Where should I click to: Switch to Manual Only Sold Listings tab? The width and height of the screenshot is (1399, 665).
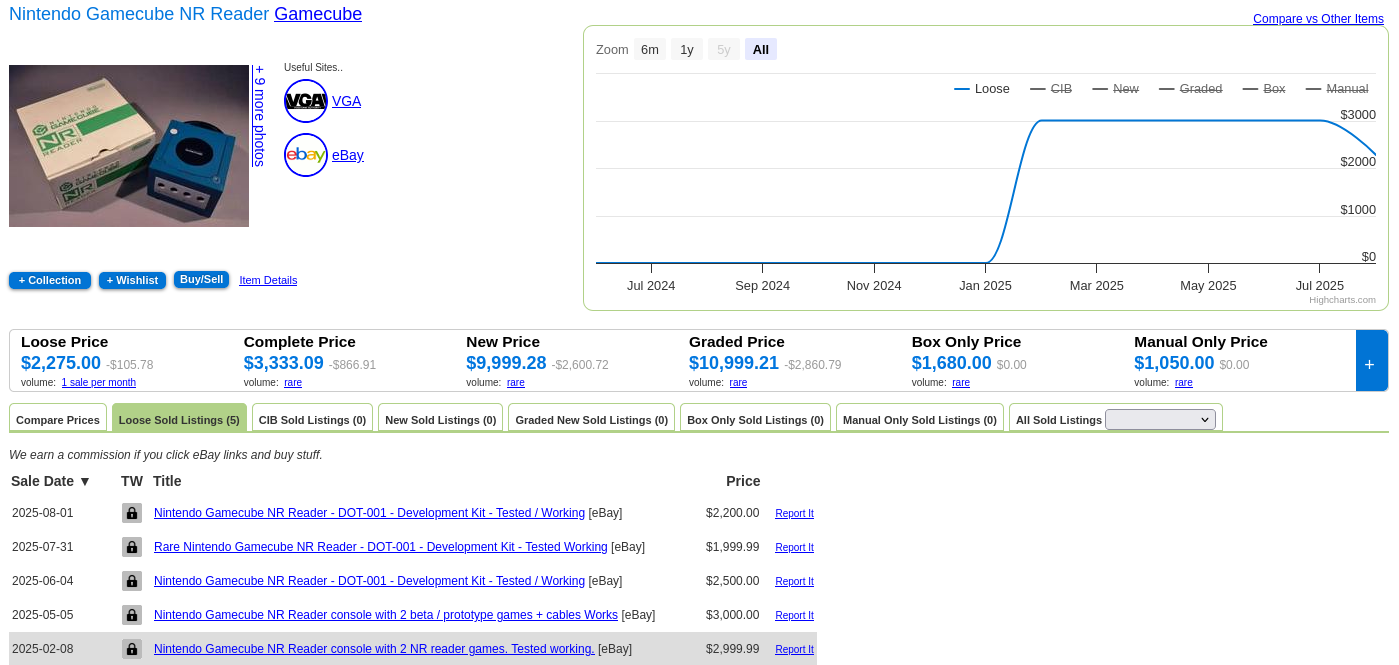click(x=920, y=419)
